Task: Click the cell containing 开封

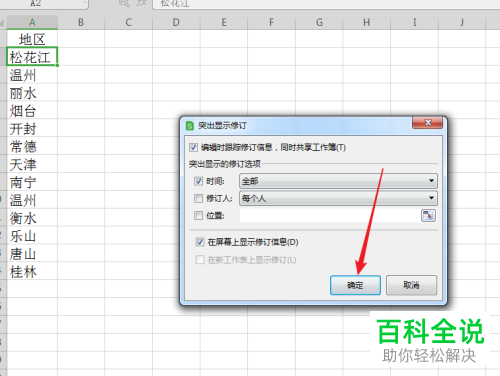Action: coord(32,128)
